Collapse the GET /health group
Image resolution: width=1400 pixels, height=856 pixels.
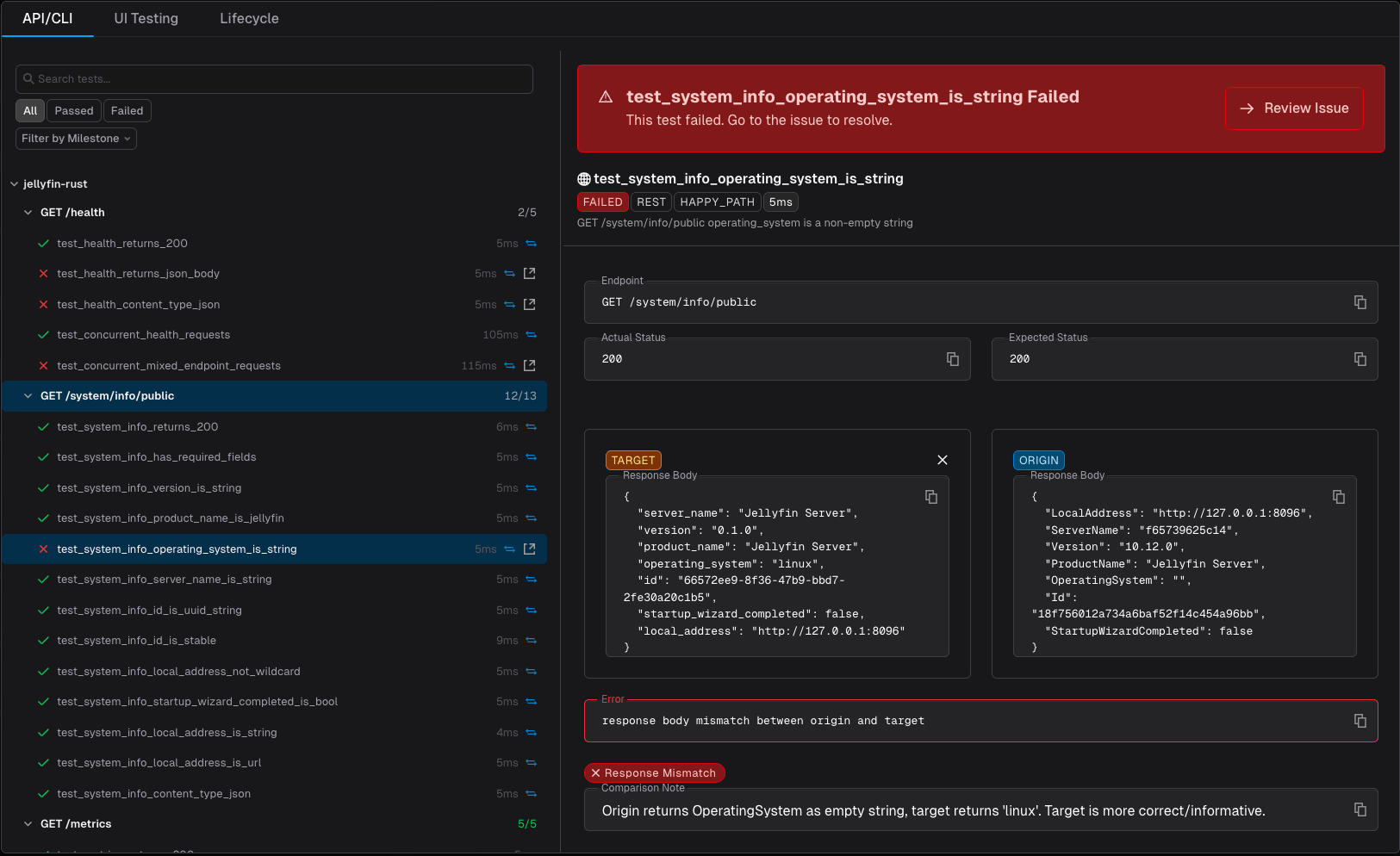tap(28, 213)
